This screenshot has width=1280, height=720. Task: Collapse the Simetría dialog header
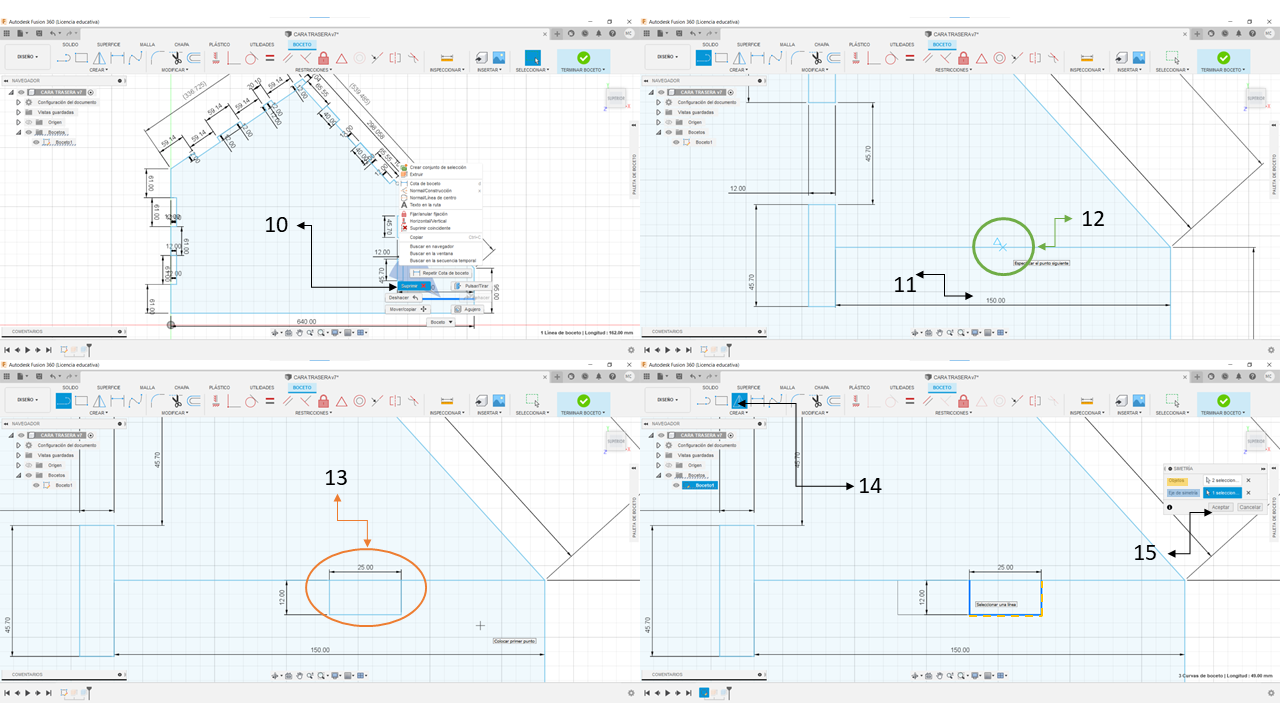tap(1170, 469)
